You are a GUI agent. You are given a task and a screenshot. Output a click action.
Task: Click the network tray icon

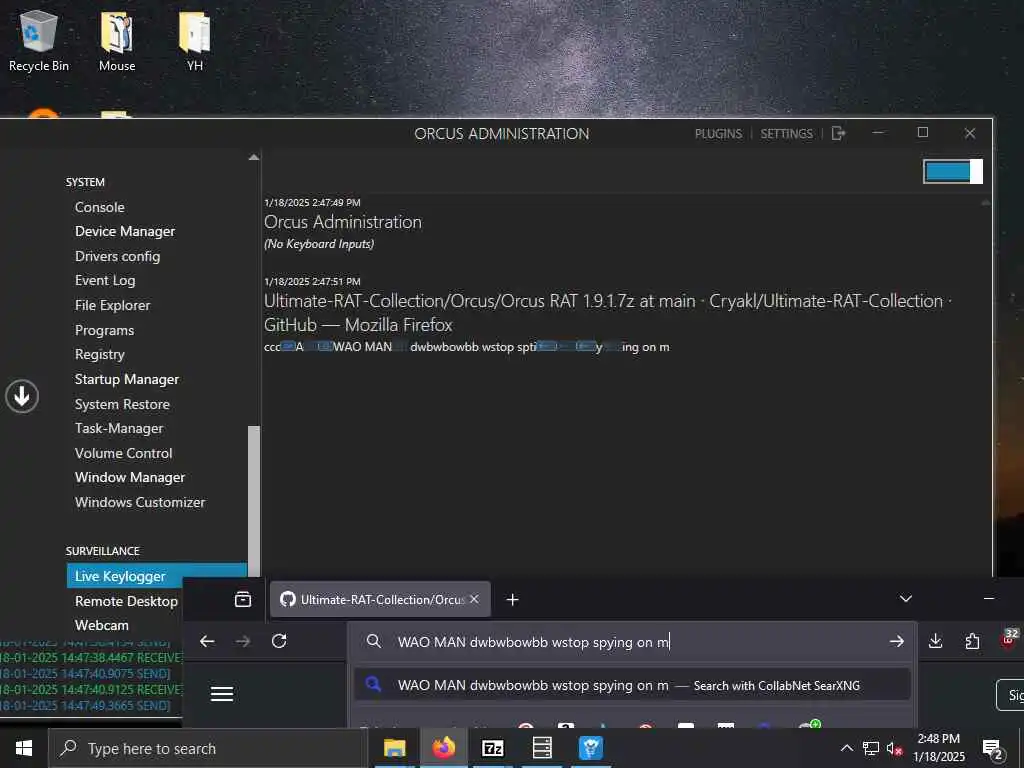click(x=871, y=748)
